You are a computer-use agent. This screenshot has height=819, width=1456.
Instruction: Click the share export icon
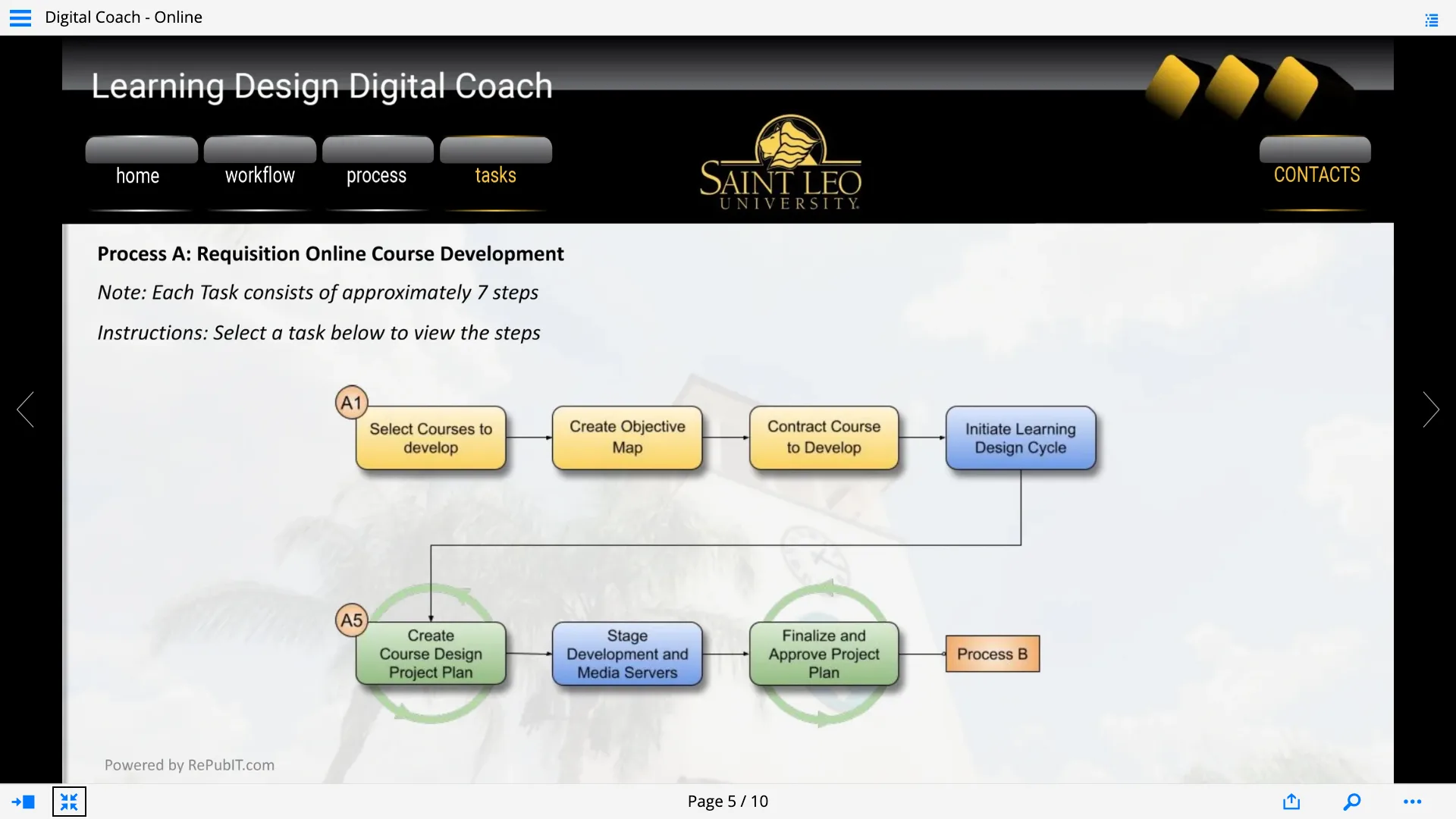tap(1291, 802)
